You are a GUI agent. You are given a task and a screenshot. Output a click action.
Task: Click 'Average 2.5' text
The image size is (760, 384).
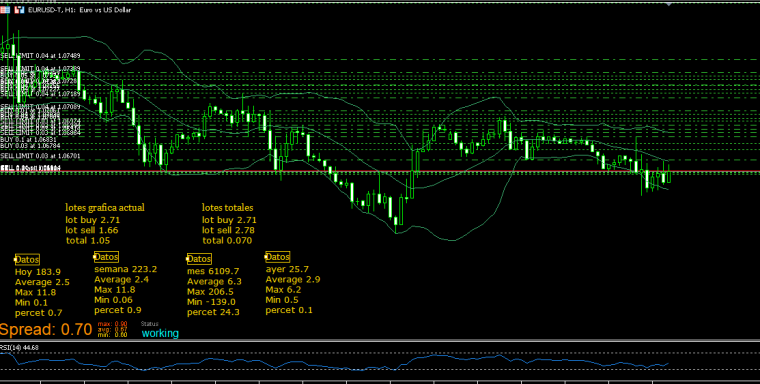[42, 282]
